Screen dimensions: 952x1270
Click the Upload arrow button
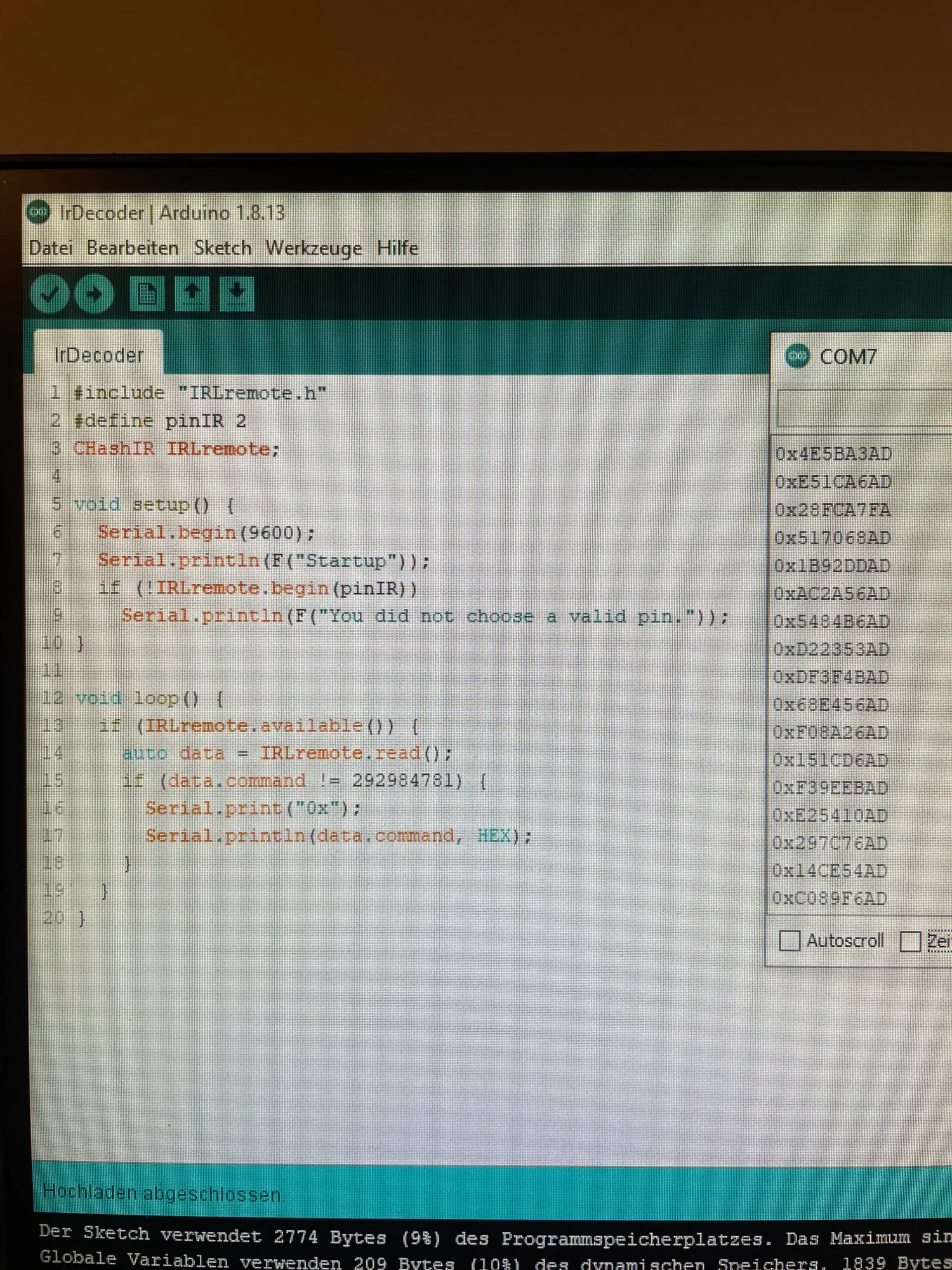pos(95,293)
